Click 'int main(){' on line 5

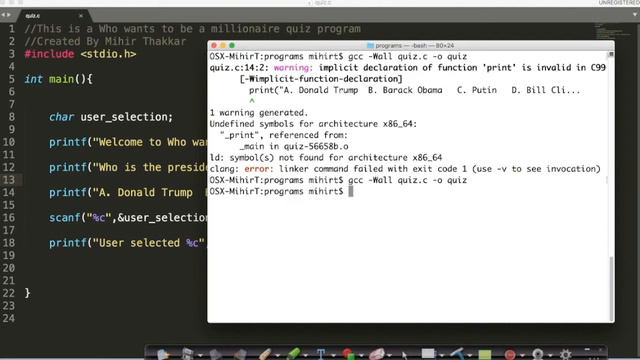pos(58,79)
